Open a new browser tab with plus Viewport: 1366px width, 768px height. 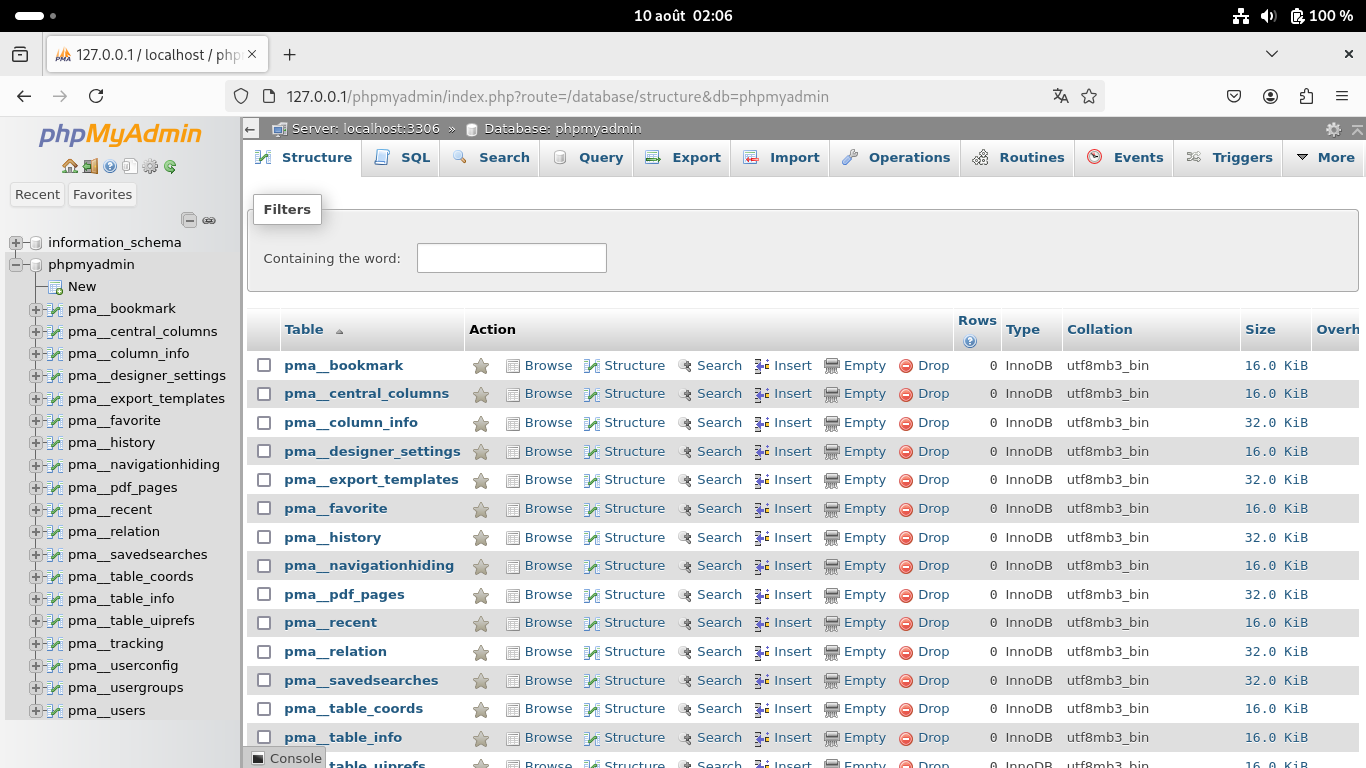coord(289,55)
